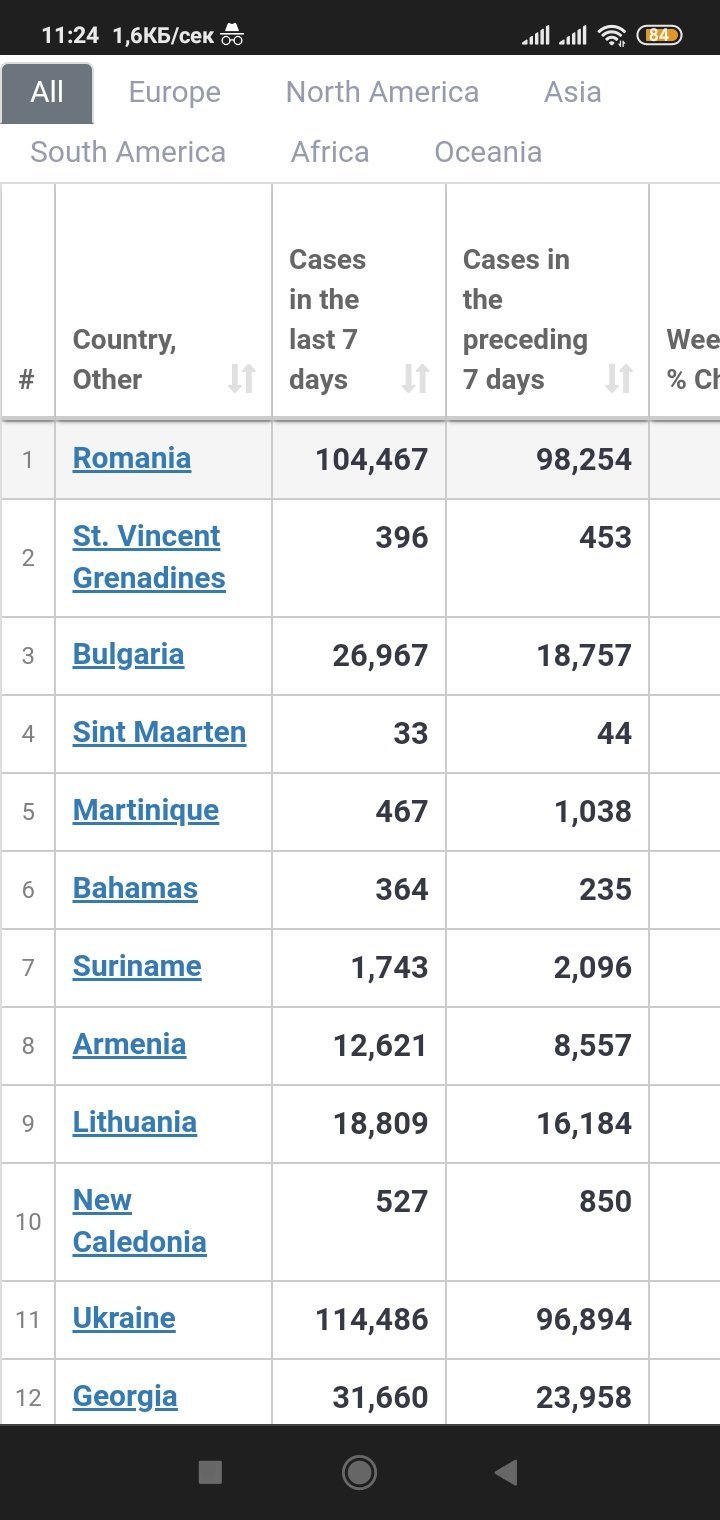Open recent apps square button
Image resolution: width=720 pixels, height=1520 pixels.
coord(210,1472)
